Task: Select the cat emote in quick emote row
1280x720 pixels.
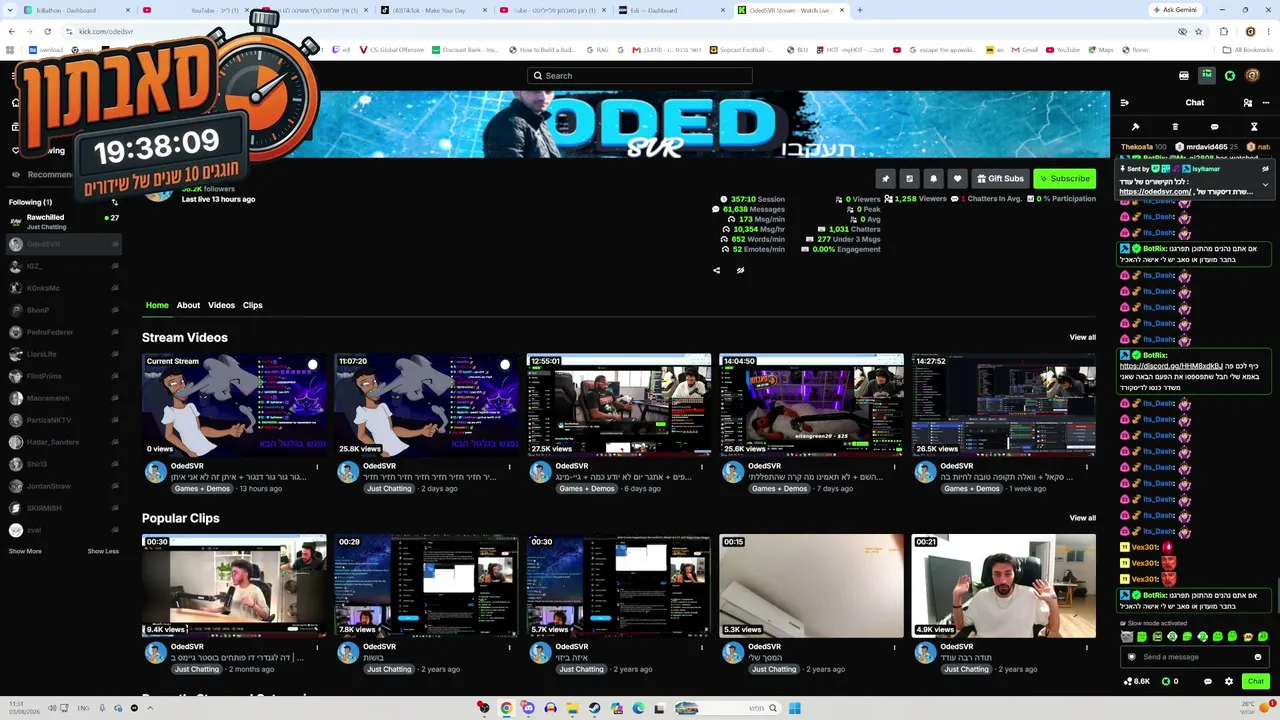Action: (1127, 637)
